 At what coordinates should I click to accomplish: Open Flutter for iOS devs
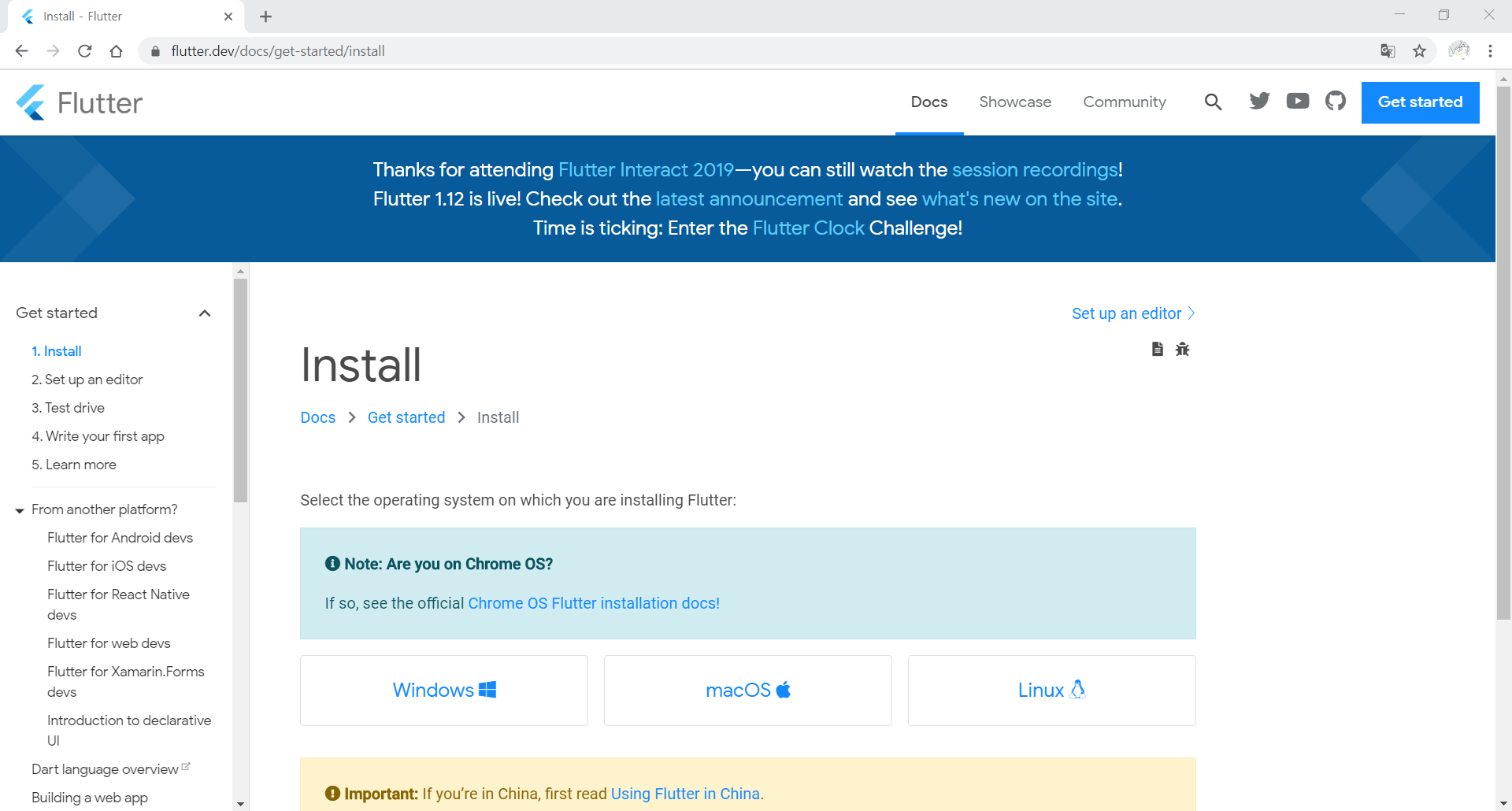106,566
